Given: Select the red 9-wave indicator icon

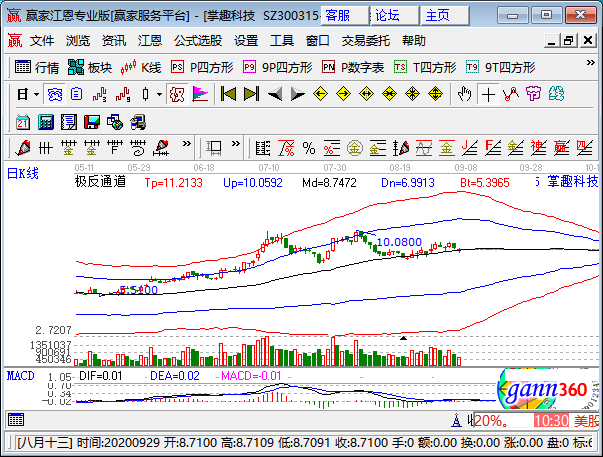Looking at the screenshot, I should tap(123, 94).
